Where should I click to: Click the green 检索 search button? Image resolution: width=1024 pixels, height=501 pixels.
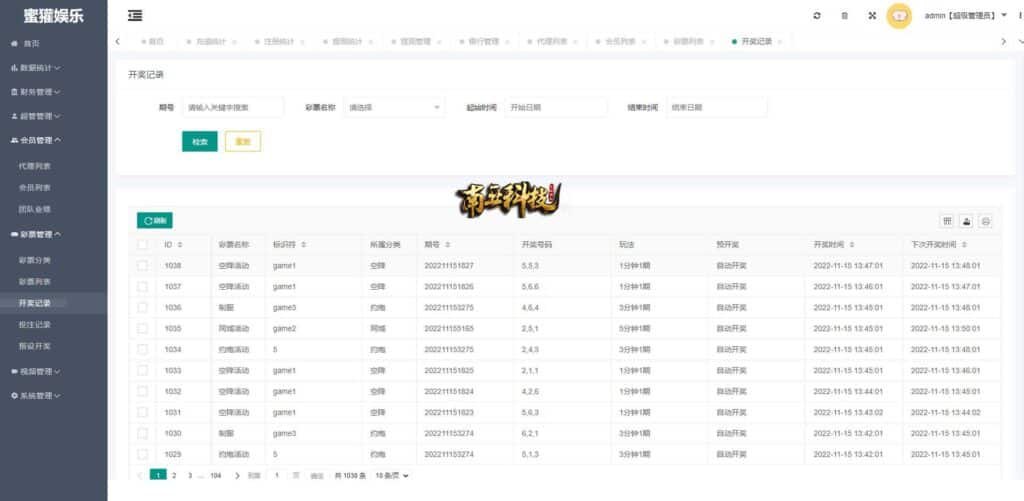(x=199, y=142)
